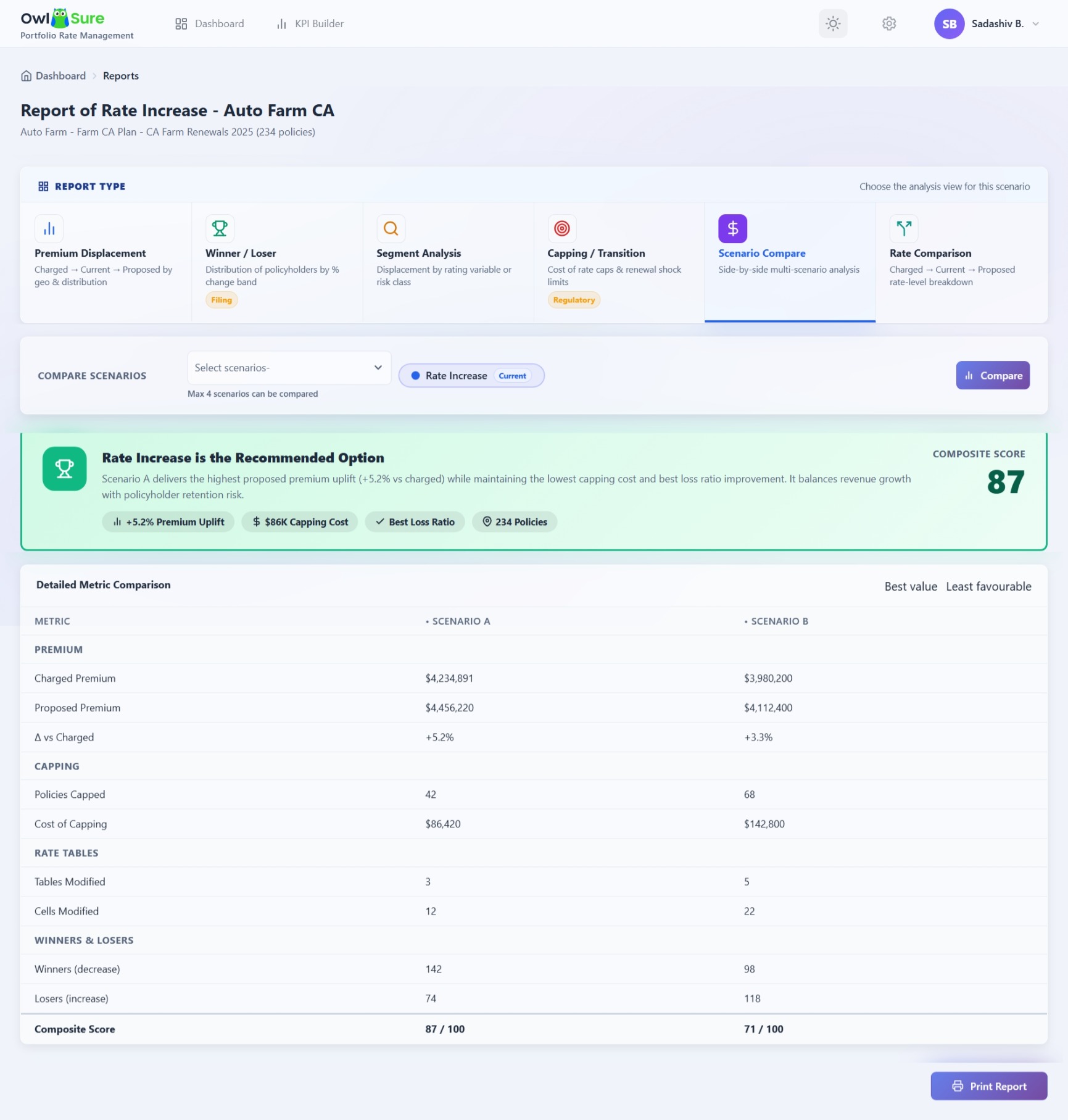Screen dimensions: 1068x1120
Task: Click the Premium Displacement bar chart icon
Action: point(49,228)
